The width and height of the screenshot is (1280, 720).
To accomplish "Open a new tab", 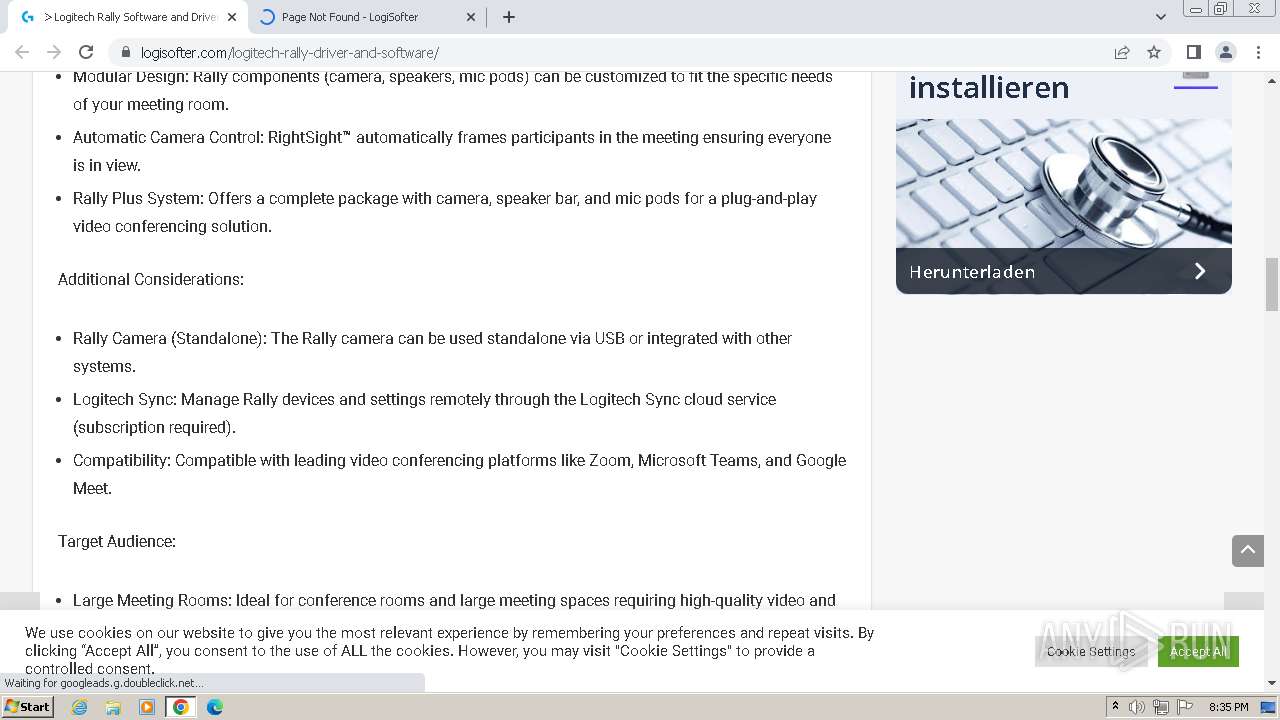I will click(x=509, y=17).
